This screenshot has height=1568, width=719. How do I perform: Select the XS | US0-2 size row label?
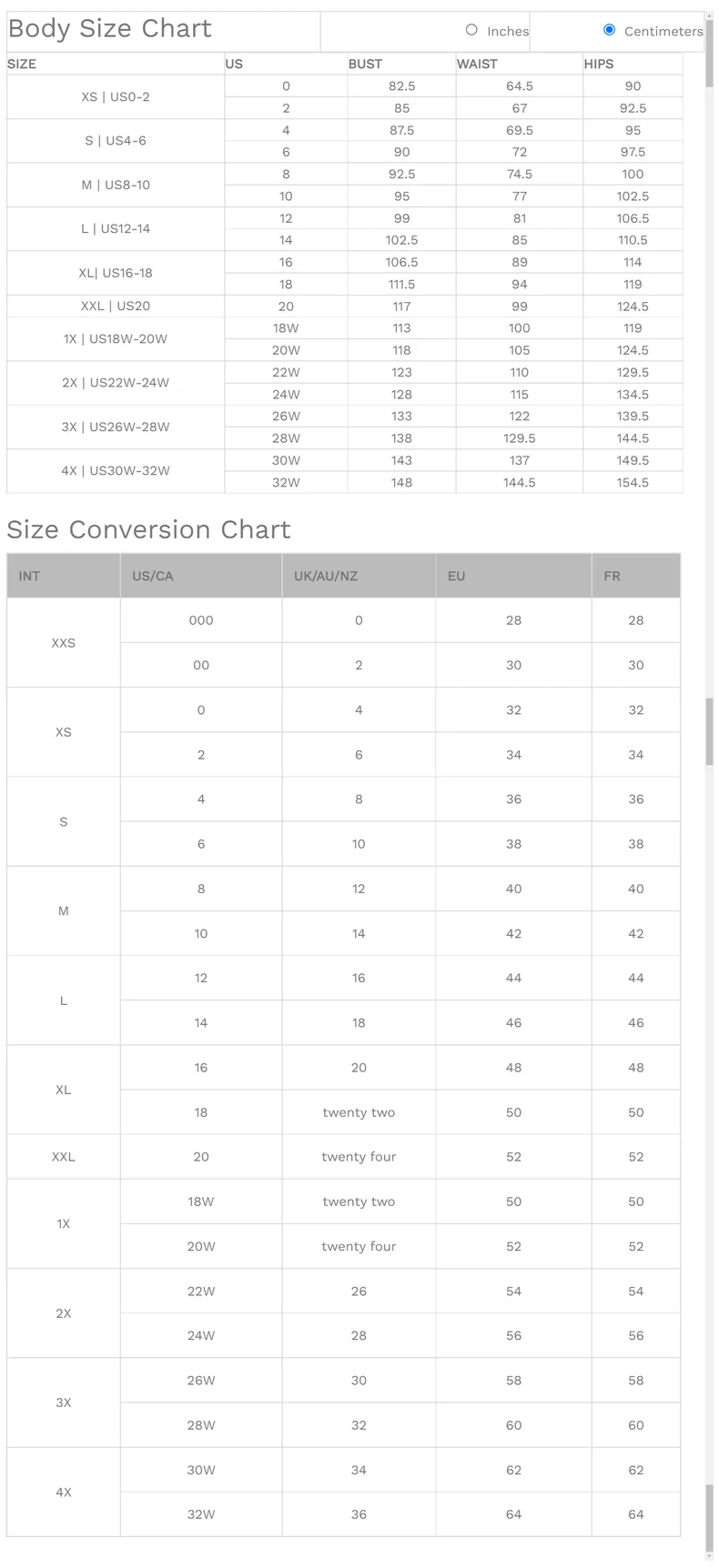click(116, 96)
